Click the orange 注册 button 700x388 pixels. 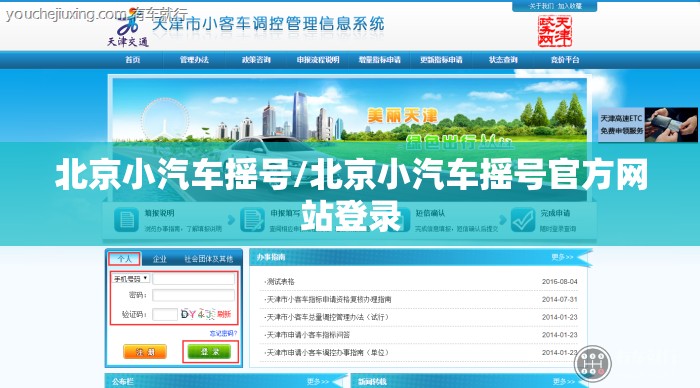[x=145, y=352]
